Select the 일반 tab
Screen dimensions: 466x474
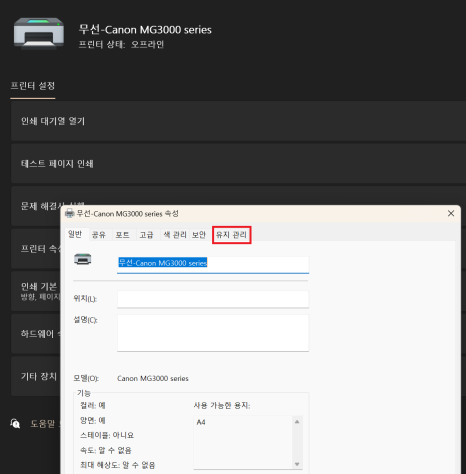[75, 234]
